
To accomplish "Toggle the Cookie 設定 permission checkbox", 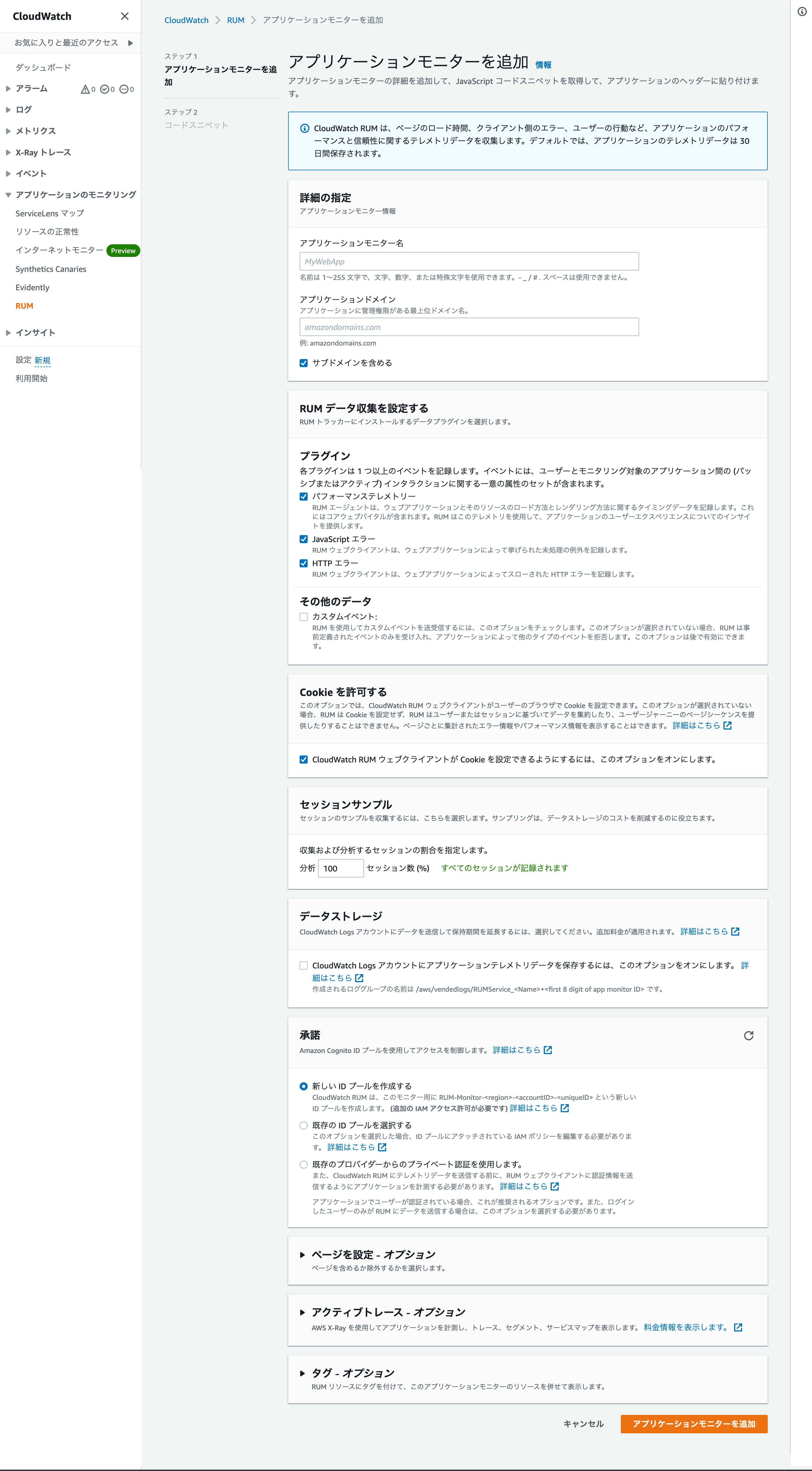I will tap(304, 760).
